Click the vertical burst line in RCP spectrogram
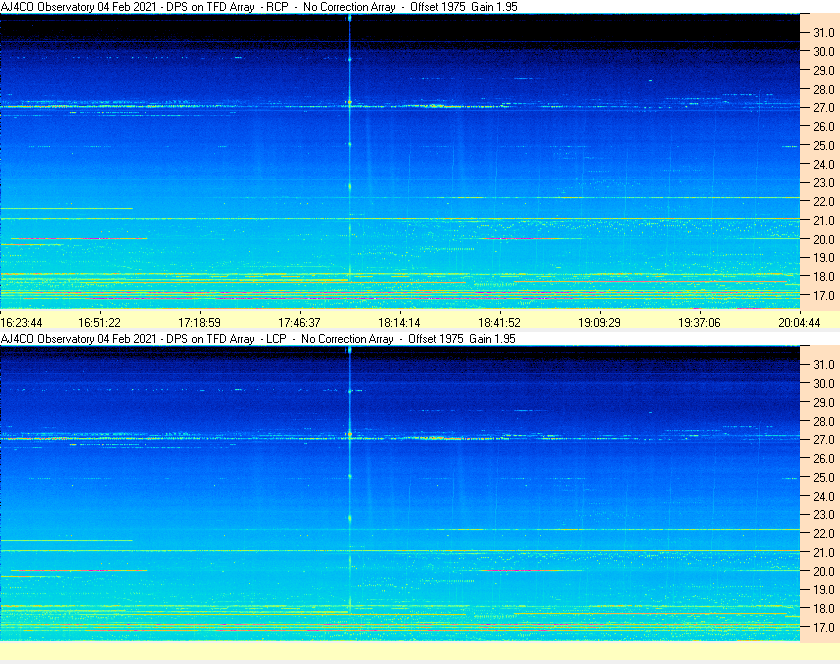 coord(350,147)
